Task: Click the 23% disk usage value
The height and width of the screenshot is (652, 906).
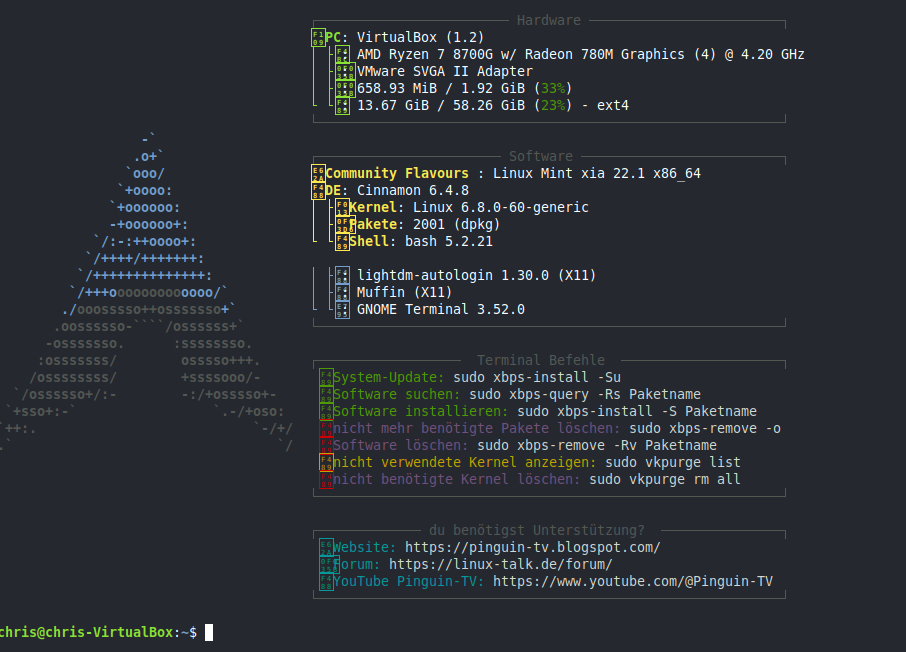Action: pyautogui.click(x=556, y=105)
